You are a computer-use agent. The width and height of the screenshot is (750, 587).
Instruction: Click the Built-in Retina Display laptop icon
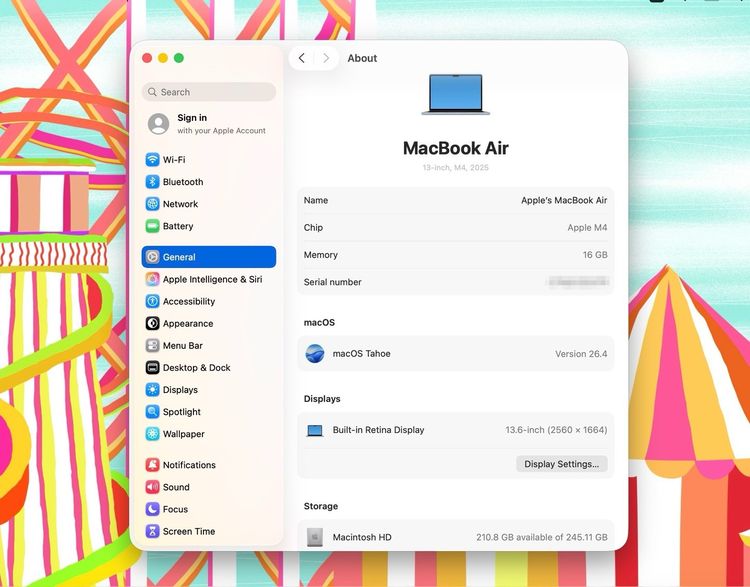coord(315,430)
